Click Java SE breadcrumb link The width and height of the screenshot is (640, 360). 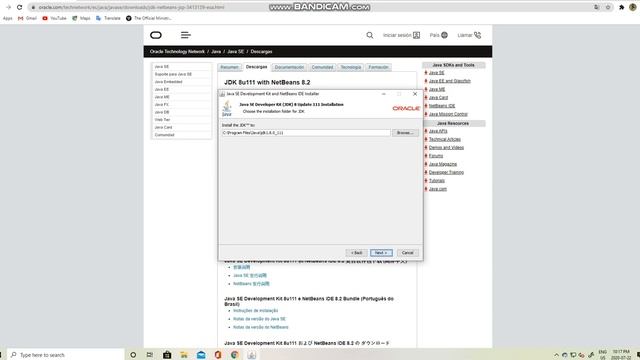coord(236,52)
